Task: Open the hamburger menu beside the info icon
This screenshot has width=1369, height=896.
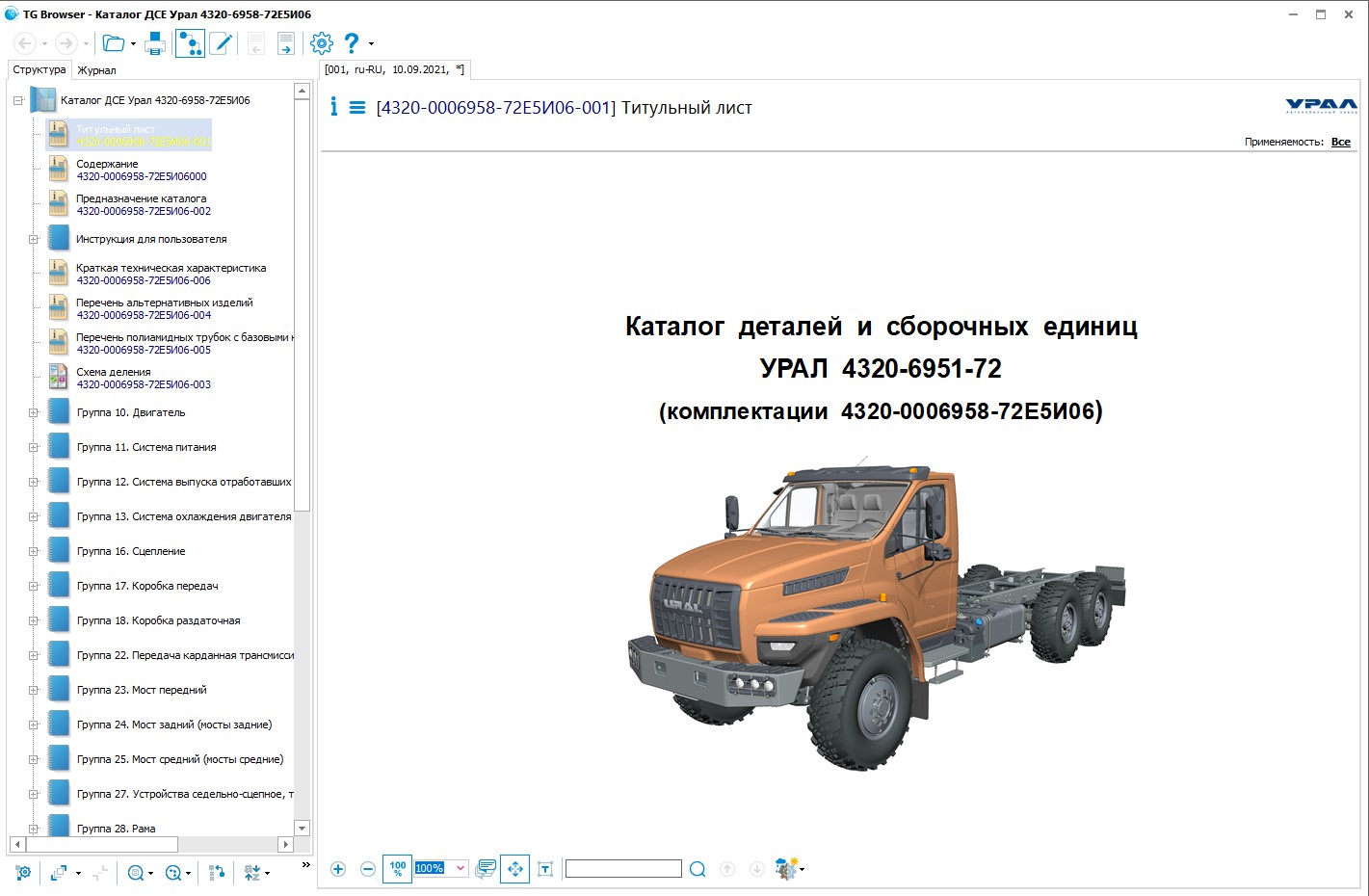Action: coord(357,108)
